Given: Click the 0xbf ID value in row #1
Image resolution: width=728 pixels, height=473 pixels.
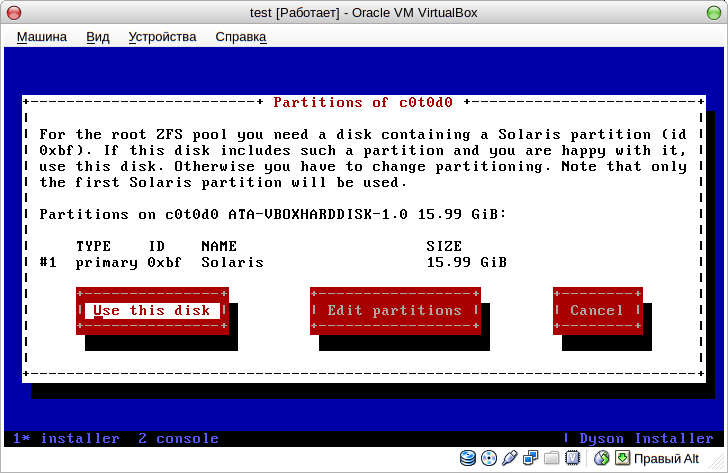Looking at the screenshot, I should [164, 262].
